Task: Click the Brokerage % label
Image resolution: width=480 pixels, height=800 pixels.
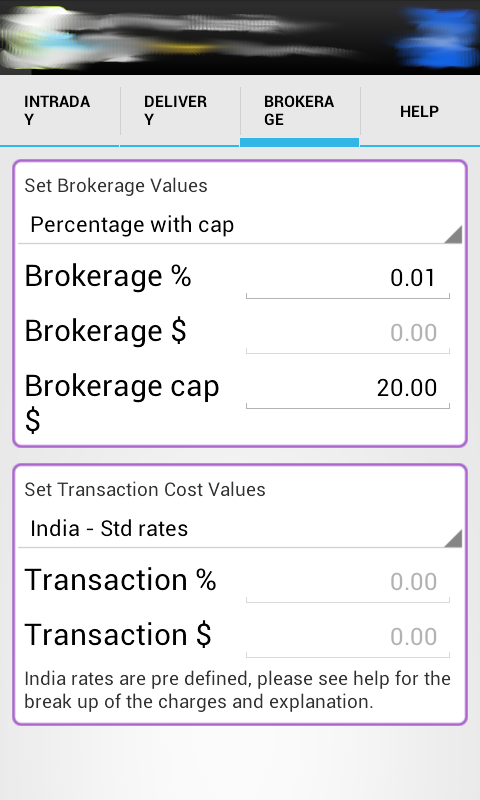Action: coord(108,276)
